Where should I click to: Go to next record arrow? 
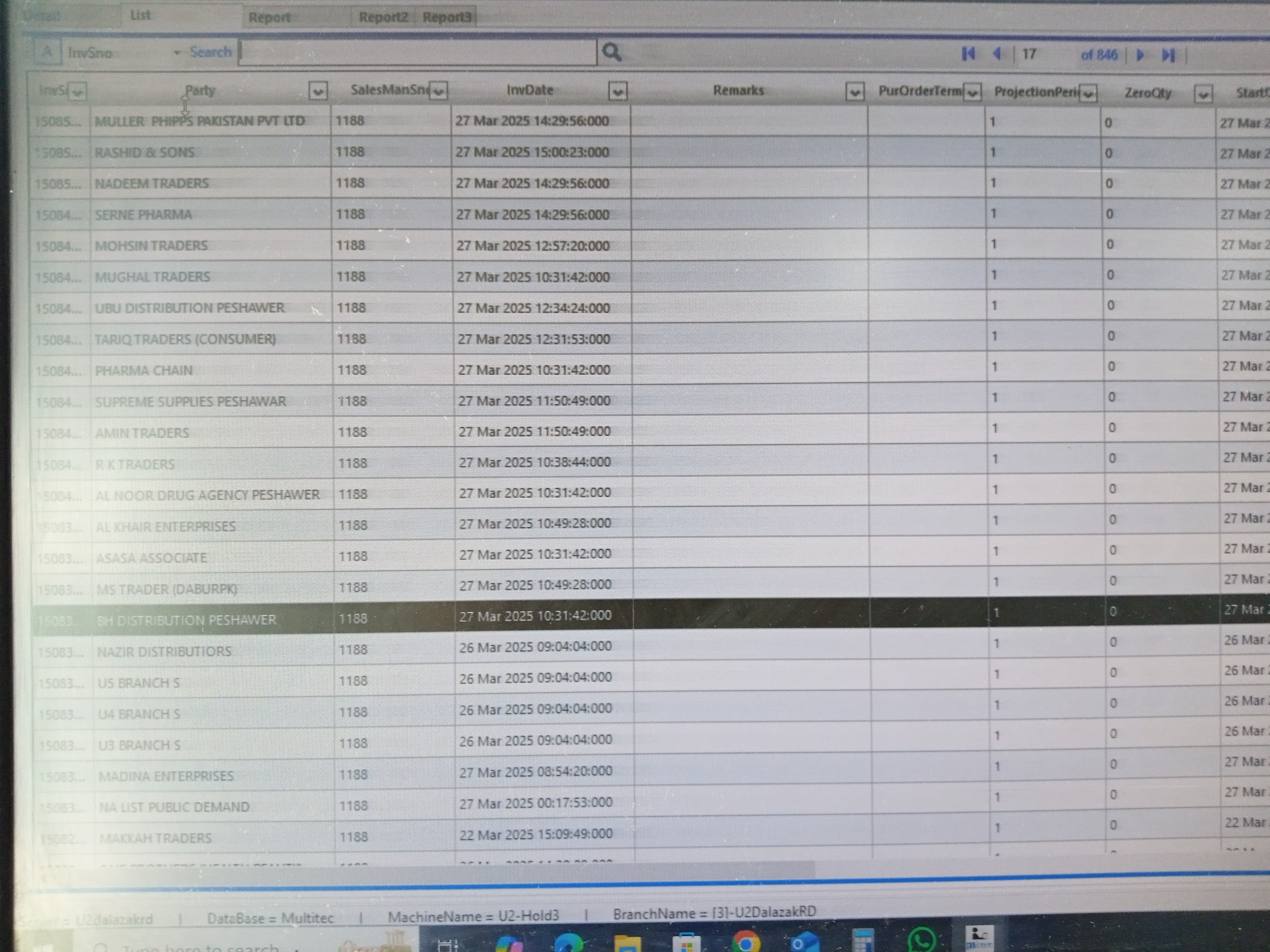coord(1140,55)
